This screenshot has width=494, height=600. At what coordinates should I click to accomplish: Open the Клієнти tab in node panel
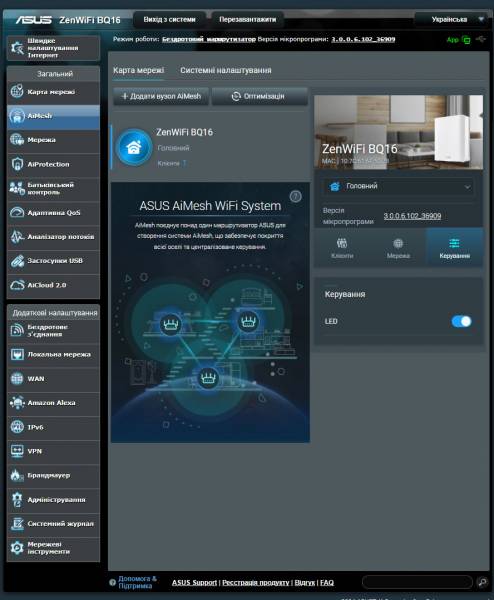342,248
